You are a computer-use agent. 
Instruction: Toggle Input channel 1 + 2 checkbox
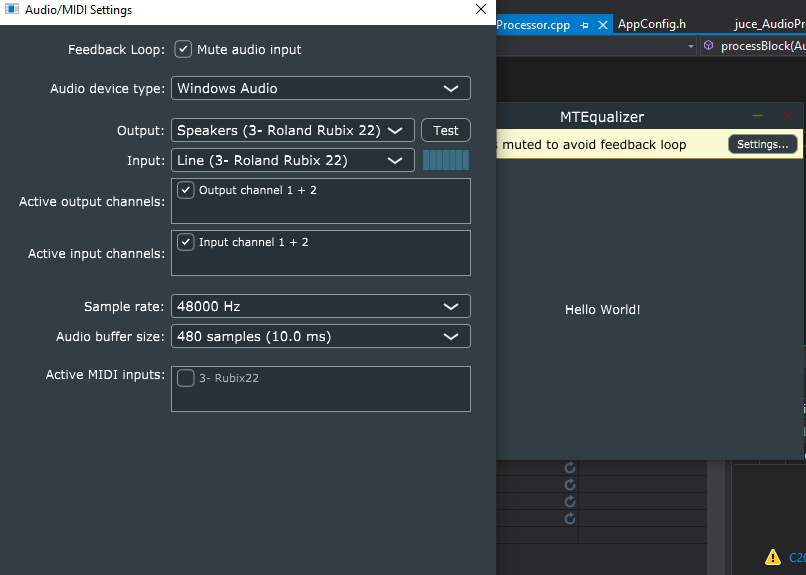(x=186, y=242)
